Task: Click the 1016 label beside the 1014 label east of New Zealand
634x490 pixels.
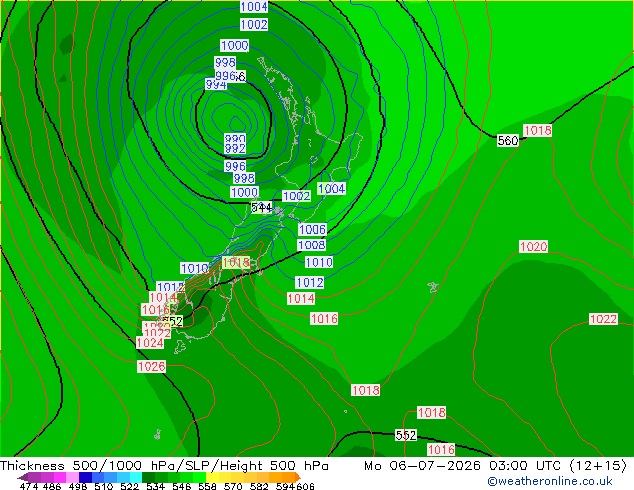Action: pyautogui.click(x=324, y=319)
